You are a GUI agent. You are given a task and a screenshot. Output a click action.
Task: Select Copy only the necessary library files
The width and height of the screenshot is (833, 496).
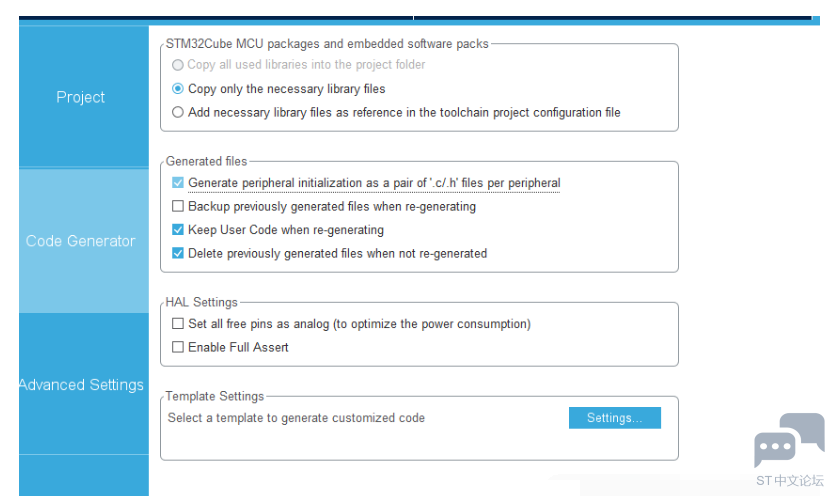pos(178,89)
